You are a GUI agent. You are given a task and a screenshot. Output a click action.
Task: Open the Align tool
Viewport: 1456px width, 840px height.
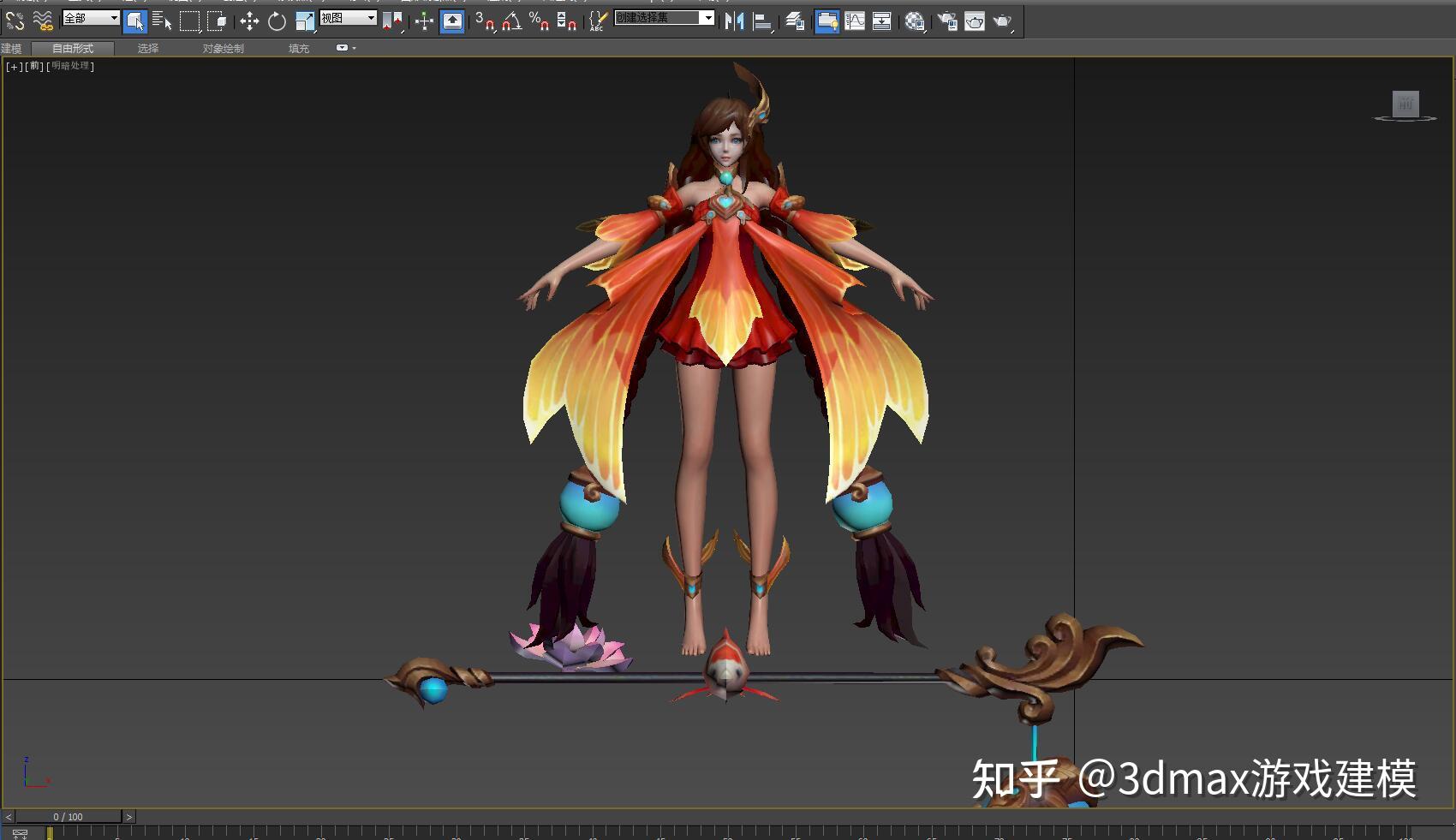(761, 21)
